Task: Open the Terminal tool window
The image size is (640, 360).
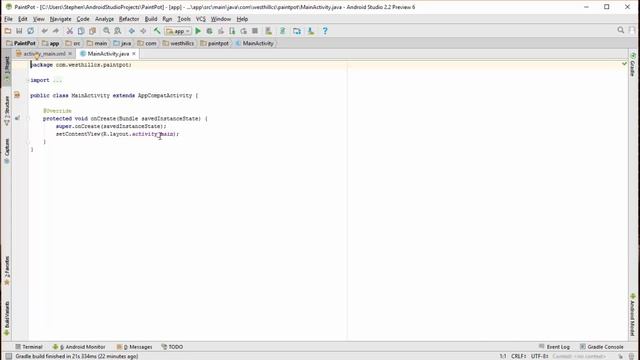Action: coord(29,347)
